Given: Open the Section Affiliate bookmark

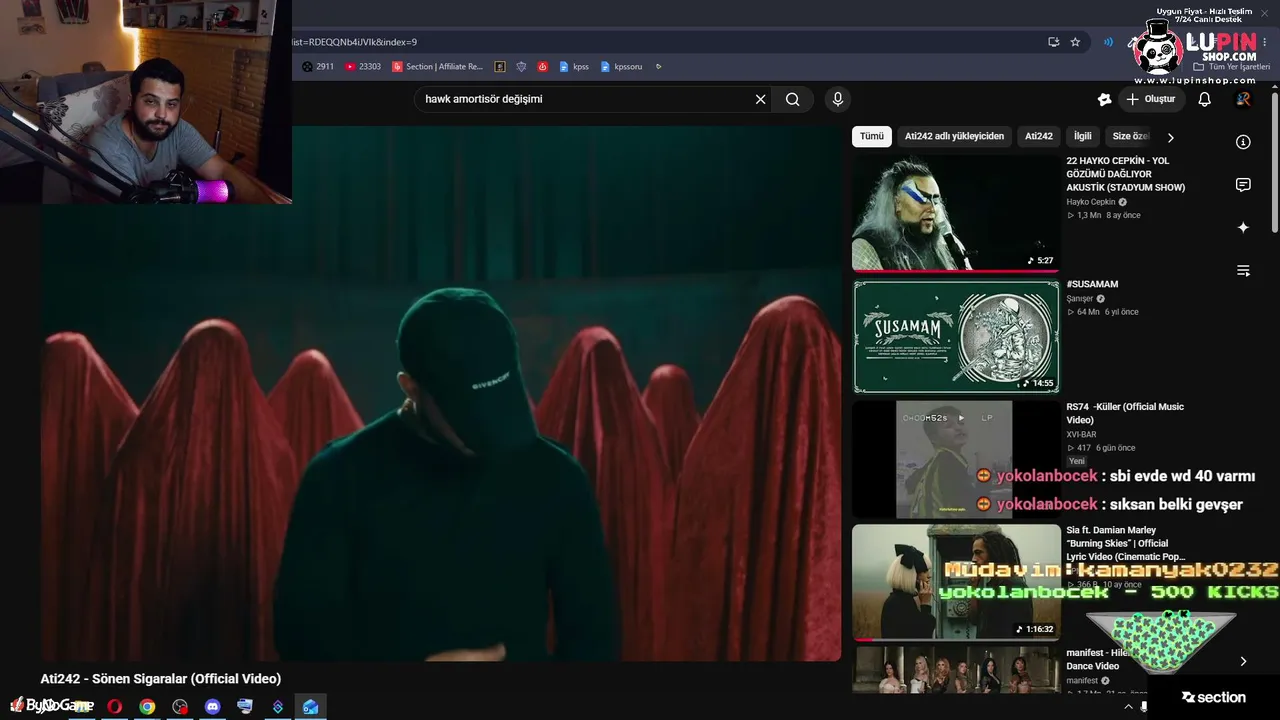Looking at the screenshot, I should (x=438, y=67).
